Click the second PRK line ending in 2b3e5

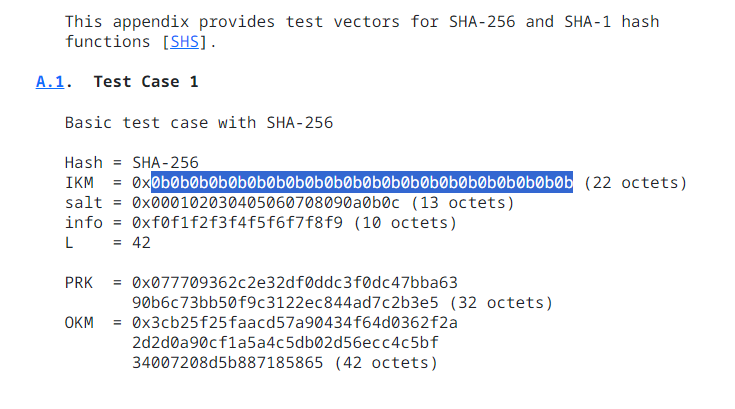click(285, 303)
